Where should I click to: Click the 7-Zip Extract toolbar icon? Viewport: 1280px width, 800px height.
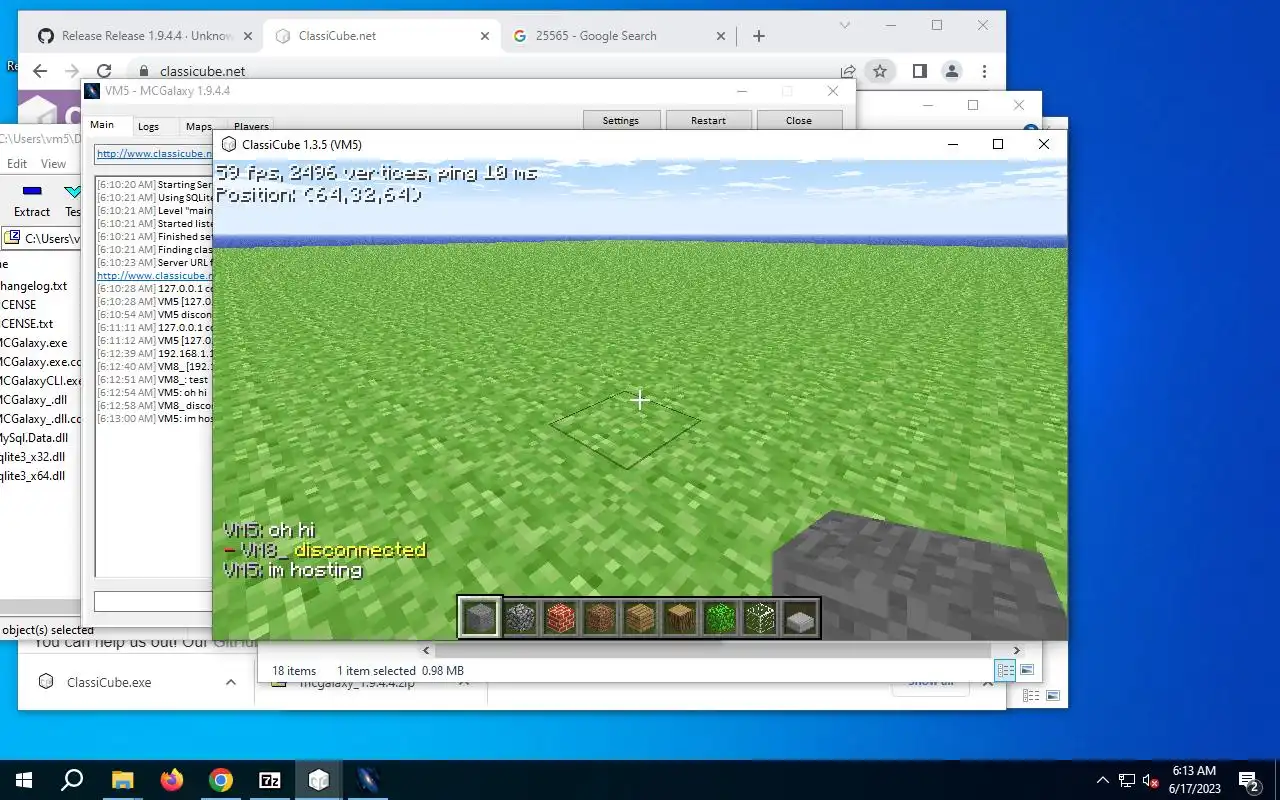coord(32,200)
